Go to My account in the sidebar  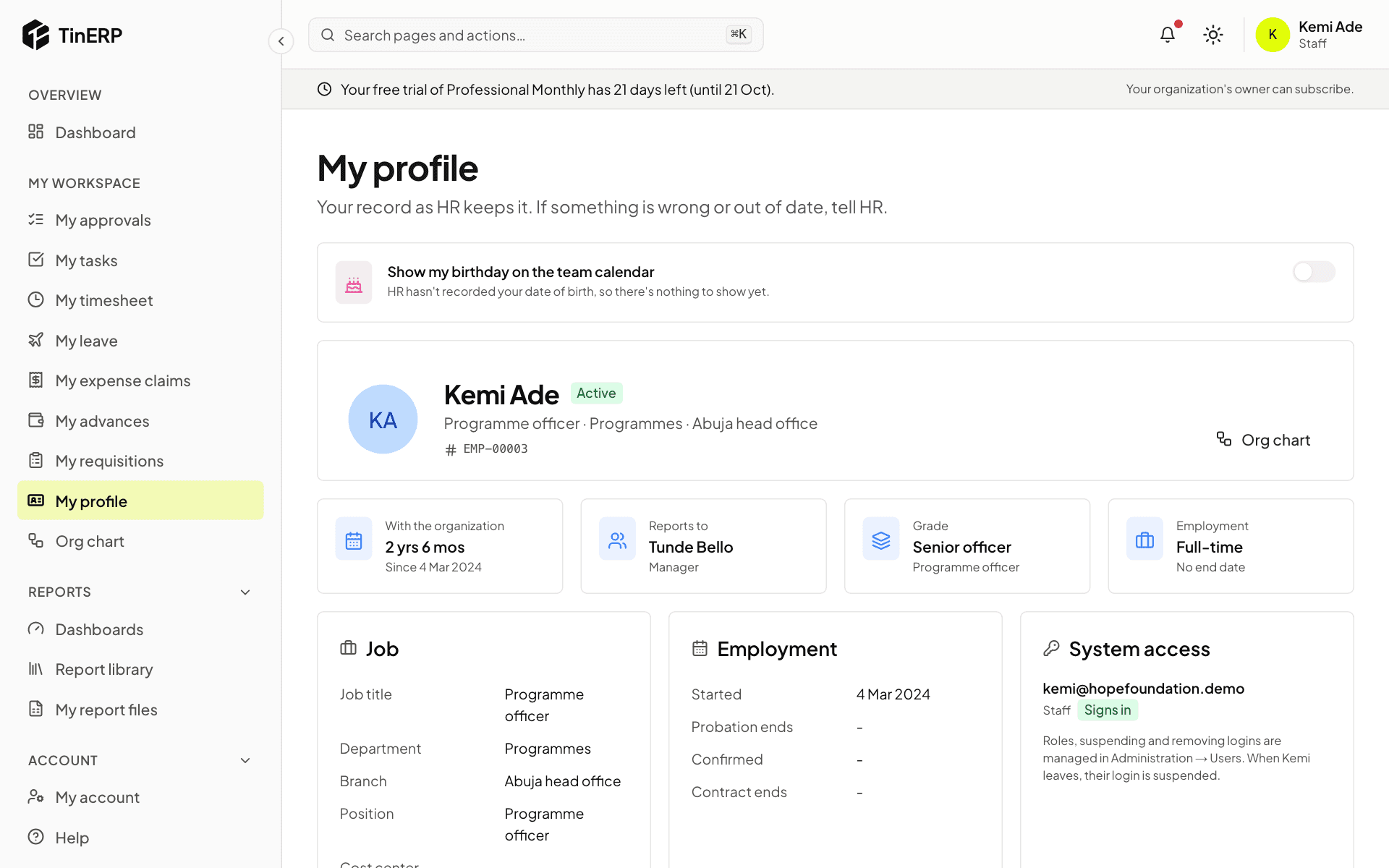(140, 797)
